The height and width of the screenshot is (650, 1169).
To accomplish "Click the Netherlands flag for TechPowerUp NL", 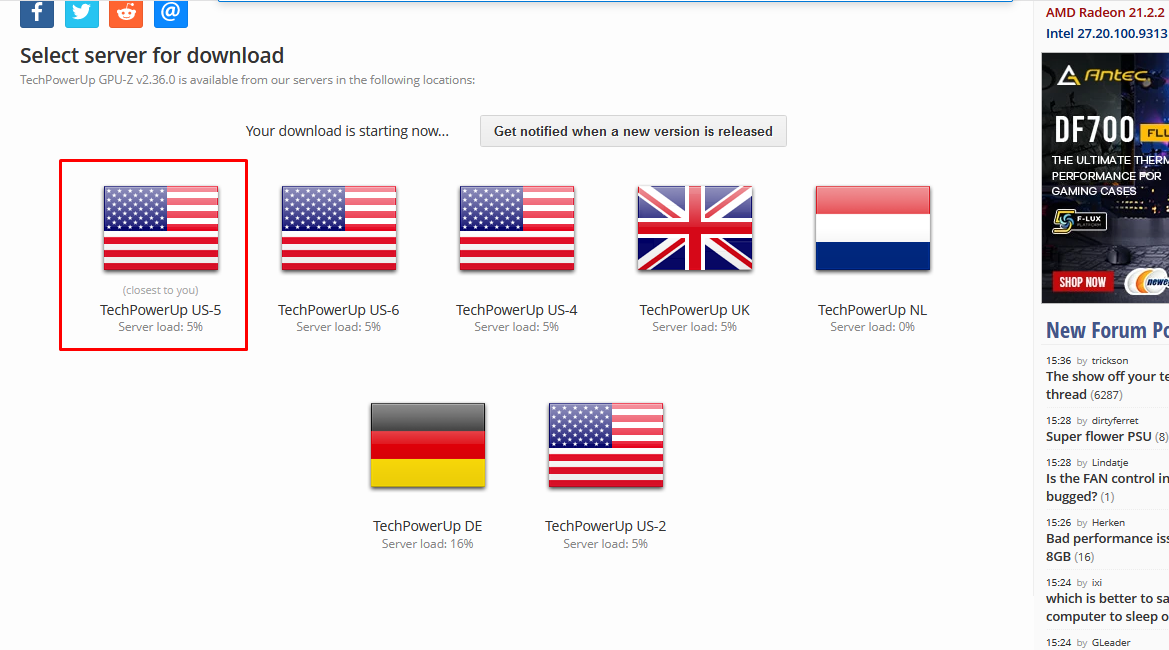I will tap(873, 228).
